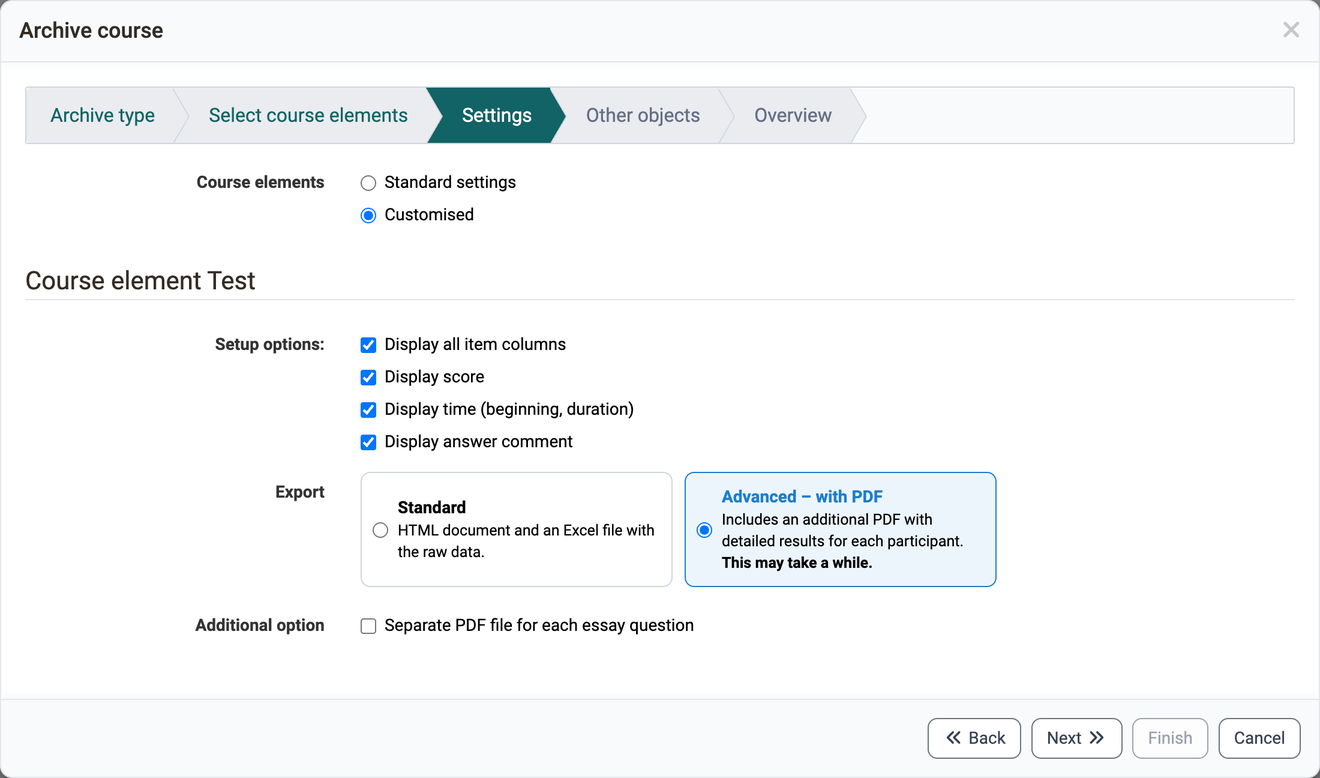The image size is (1320, 778).
Task: Select the Standard settings radio button
Action: point(368,183)
